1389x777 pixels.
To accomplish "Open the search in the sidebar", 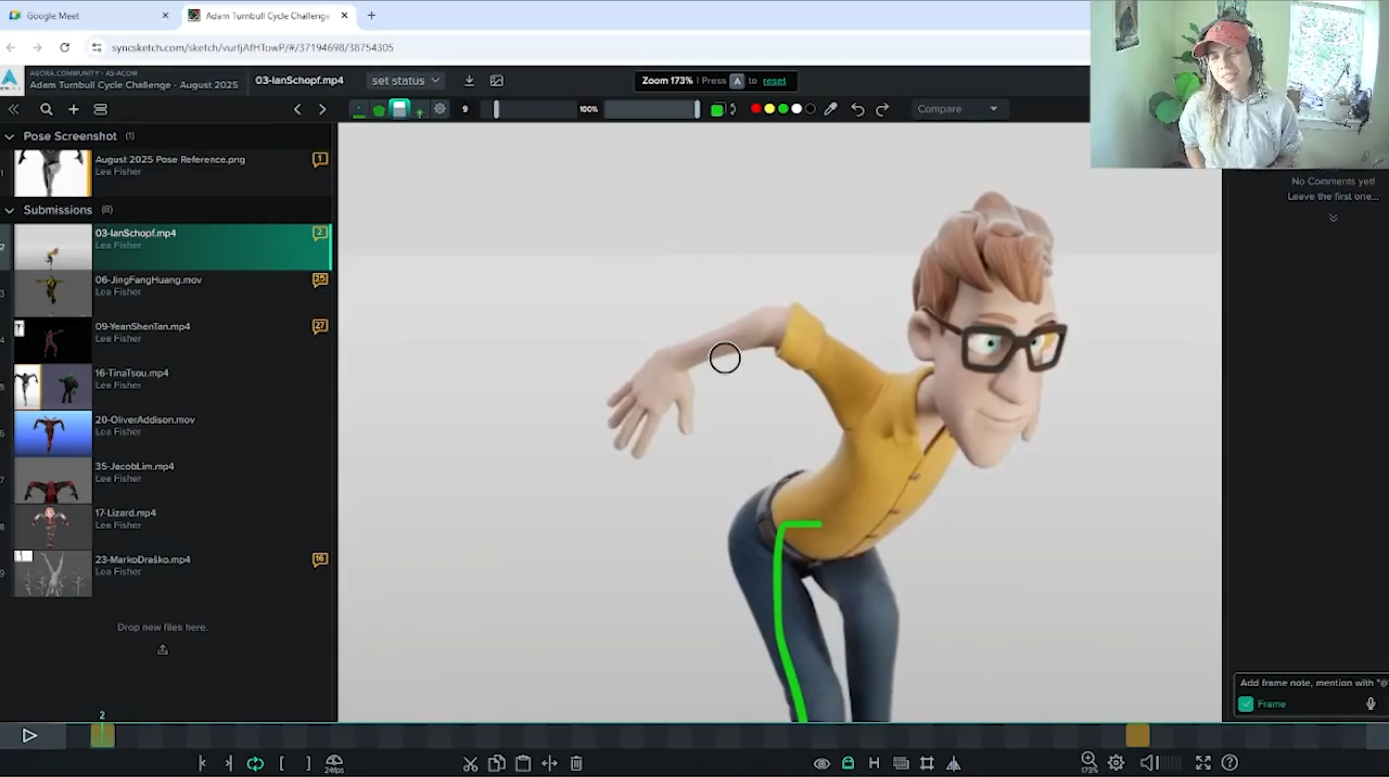I will [46, 109].
